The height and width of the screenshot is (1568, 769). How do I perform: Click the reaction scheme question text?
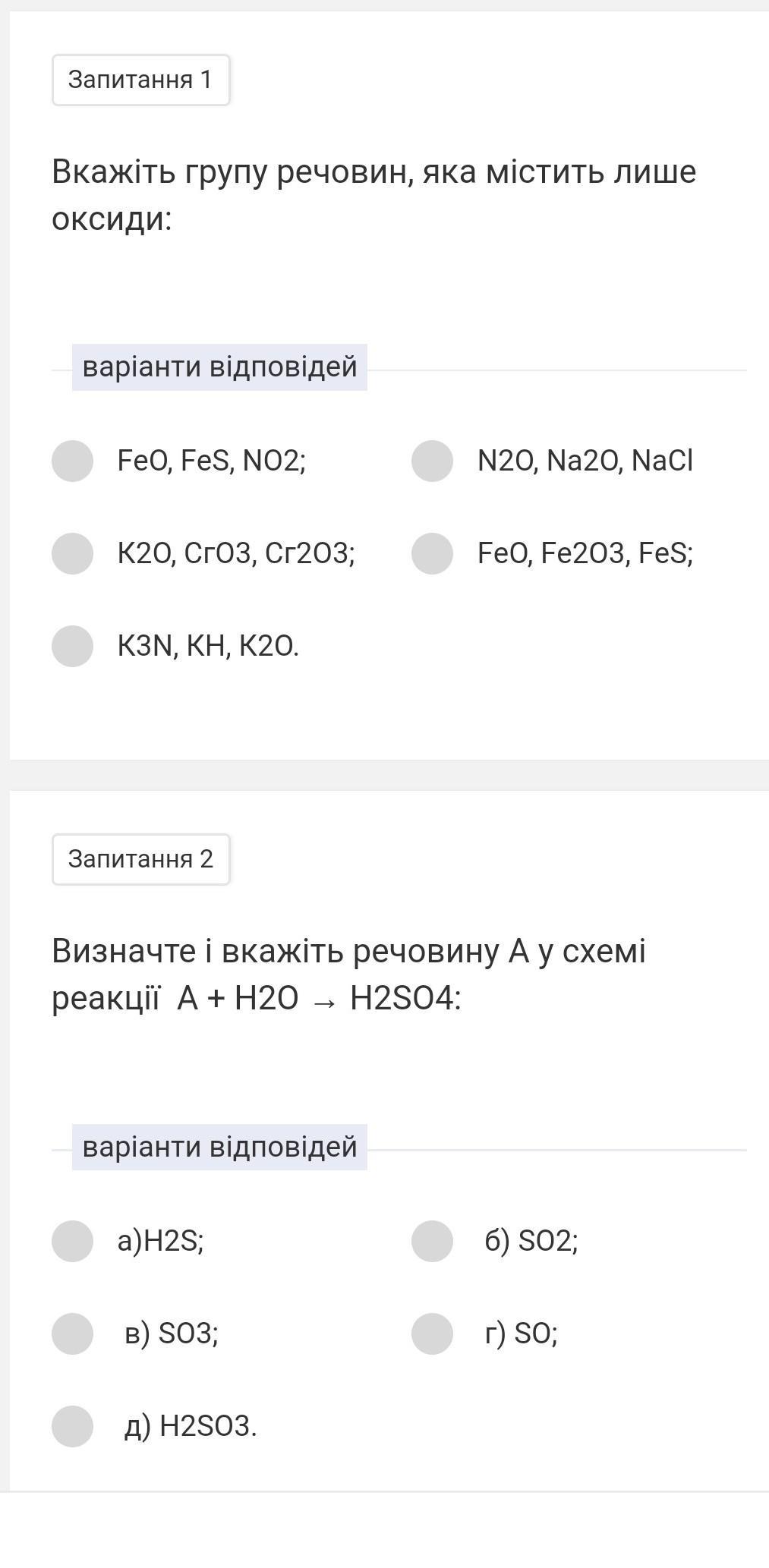[348, 974]
